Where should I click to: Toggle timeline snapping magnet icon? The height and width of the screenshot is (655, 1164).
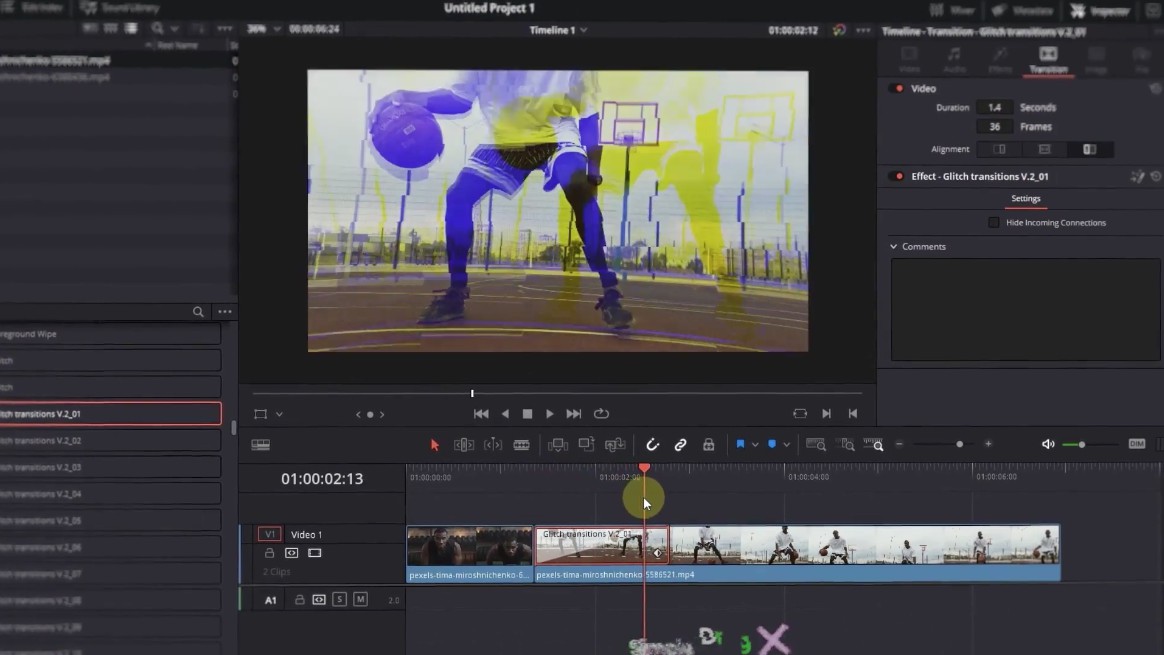(652, 445)
